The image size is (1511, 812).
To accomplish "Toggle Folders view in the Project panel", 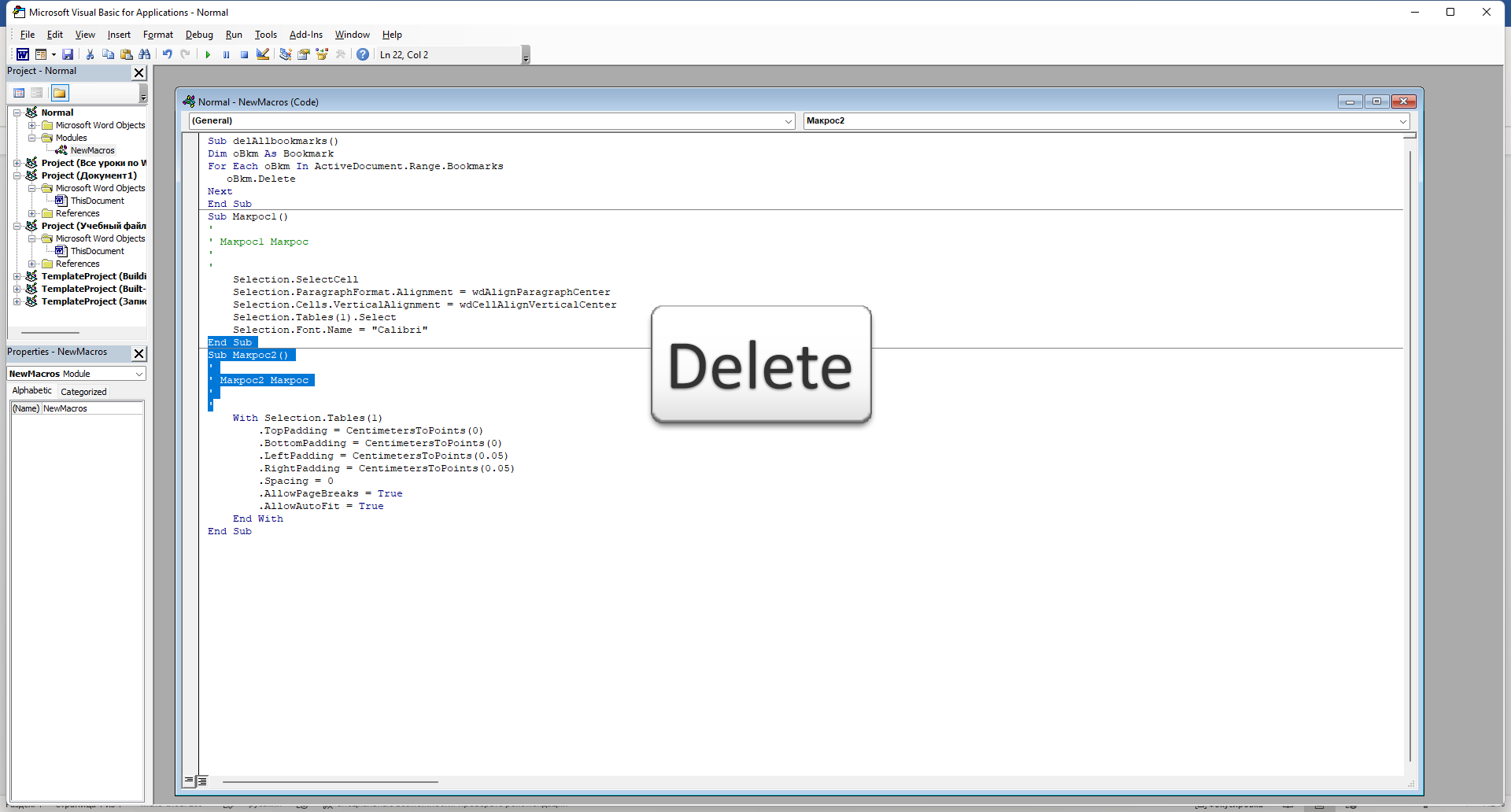I will tap(60, 93).
